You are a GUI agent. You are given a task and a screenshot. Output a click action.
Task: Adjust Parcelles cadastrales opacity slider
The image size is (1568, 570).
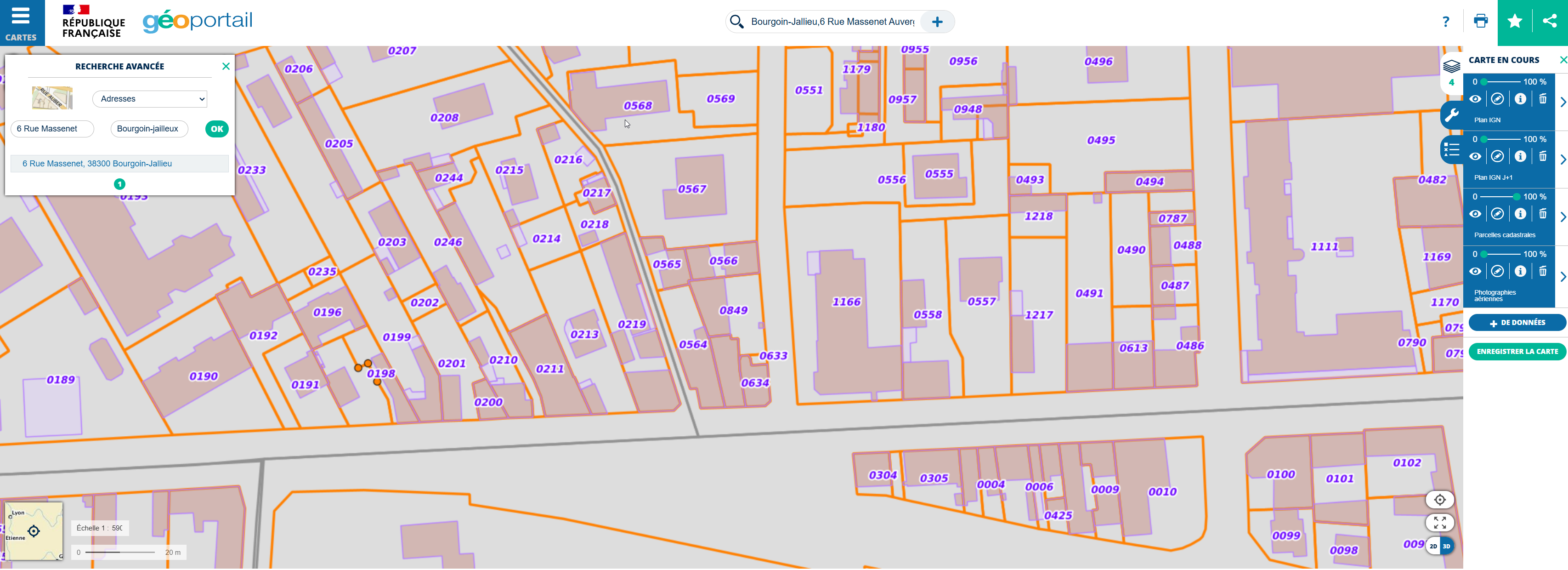pos(1500,197)
